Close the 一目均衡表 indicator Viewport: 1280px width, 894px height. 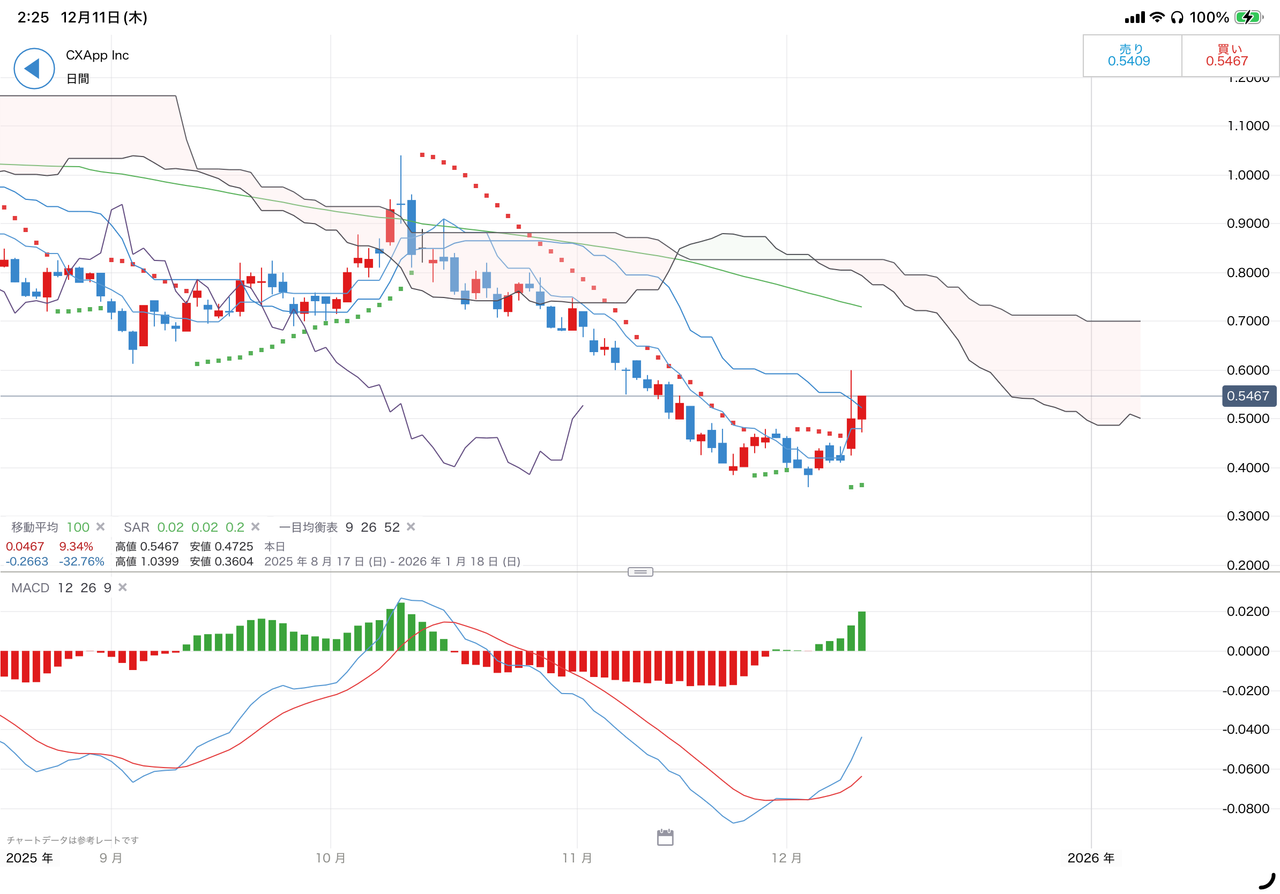tap(410, 527)
